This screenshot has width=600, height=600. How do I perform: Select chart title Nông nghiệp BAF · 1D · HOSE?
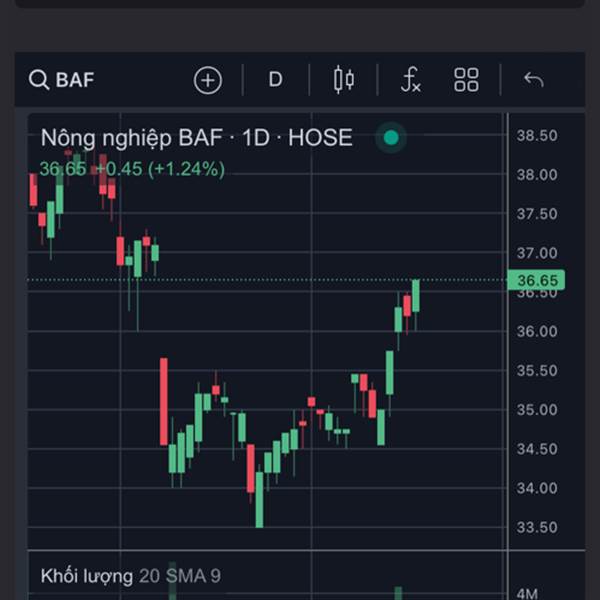pos(197,138)
